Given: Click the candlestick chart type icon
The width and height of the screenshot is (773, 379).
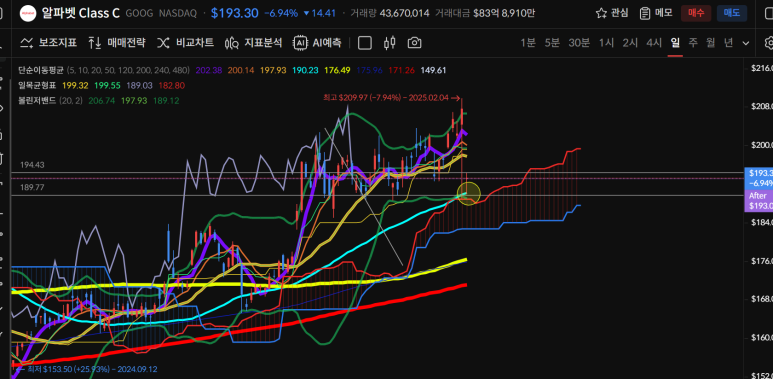Looking at the screenshot, I should pos(389,43).
